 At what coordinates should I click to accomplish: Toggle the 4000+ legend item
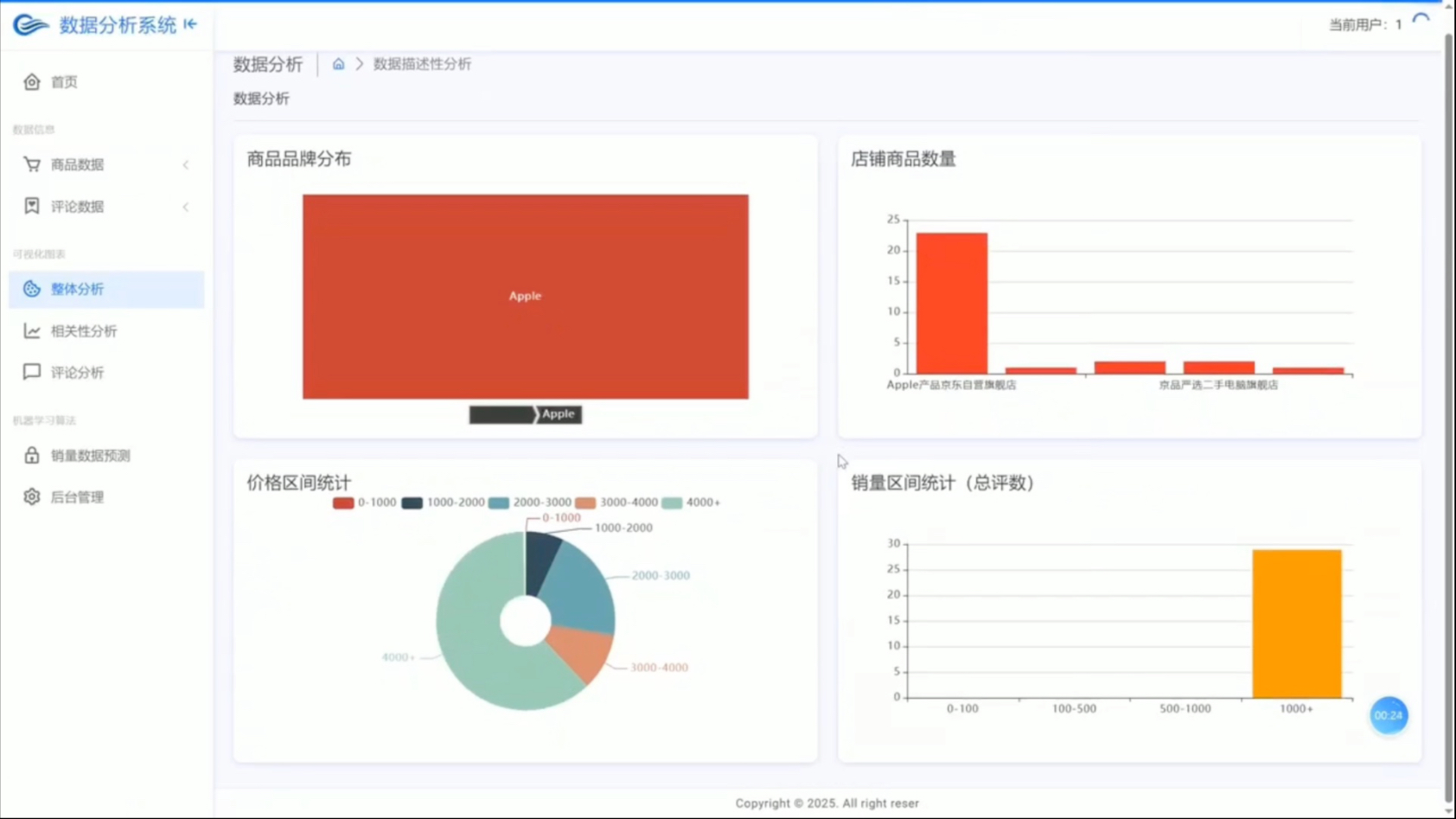pos(691,502)
